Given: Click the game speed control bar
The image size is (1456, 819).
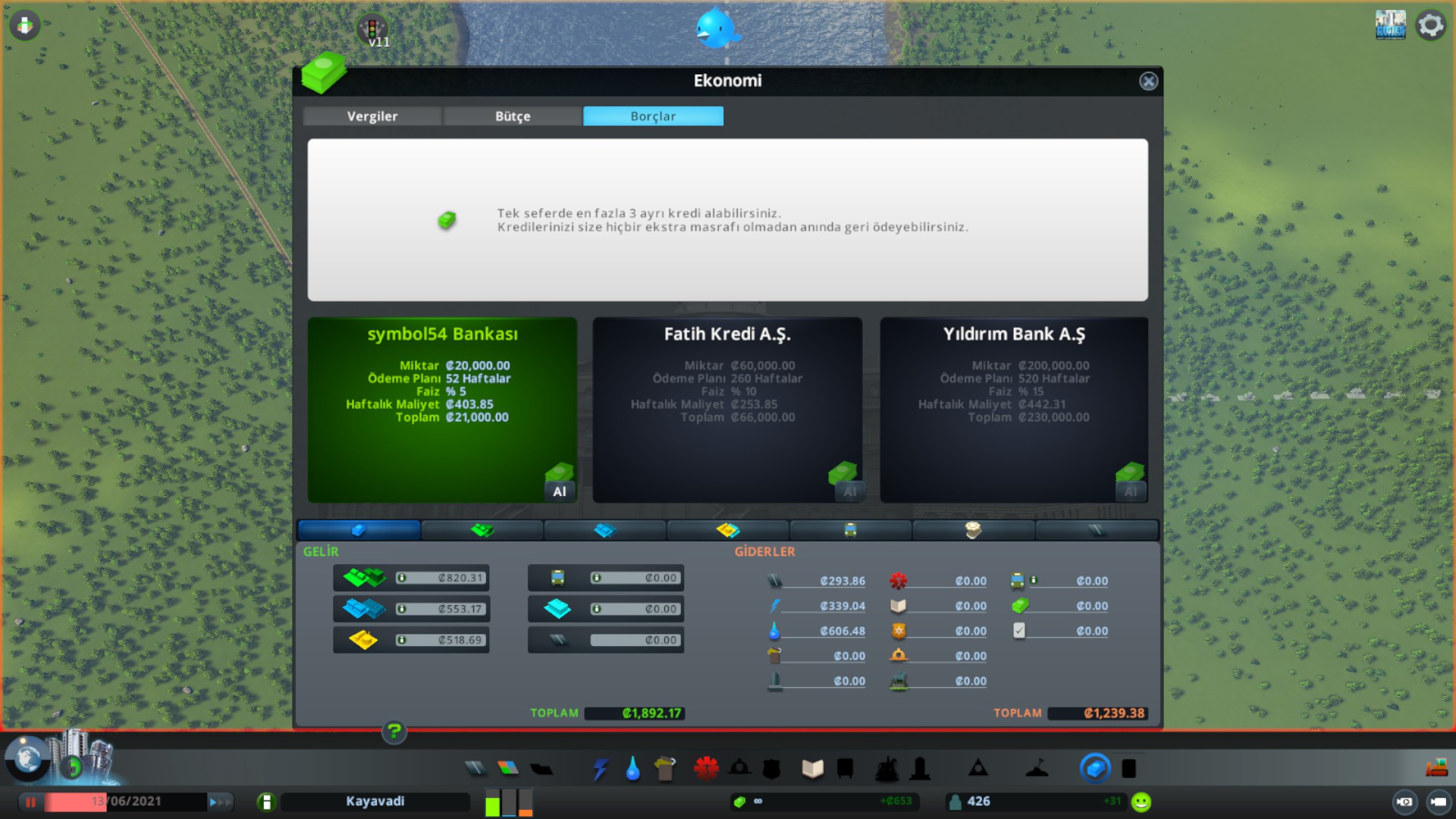Looking at the screenshot, I should 221,802.
